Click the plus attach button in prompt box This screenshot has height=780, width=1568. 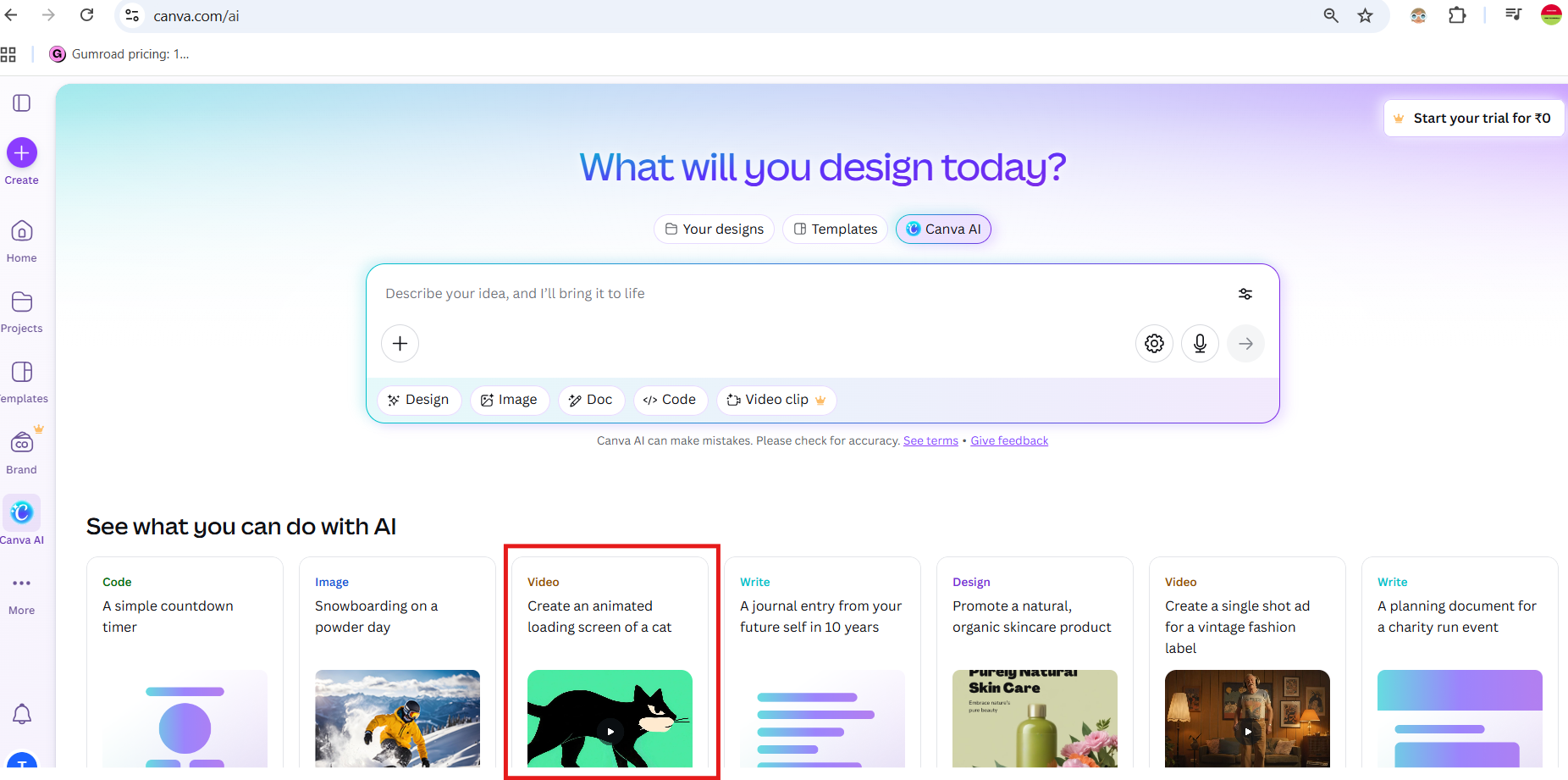pyautogui.click(x=400, y=344)
